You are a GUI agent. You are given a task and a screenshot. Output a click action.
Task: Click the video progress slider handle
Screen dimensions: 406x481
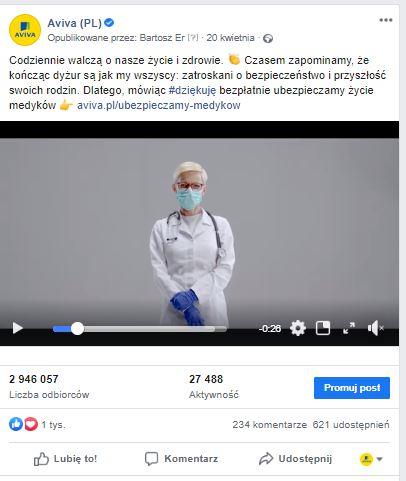tap(77, 329)
